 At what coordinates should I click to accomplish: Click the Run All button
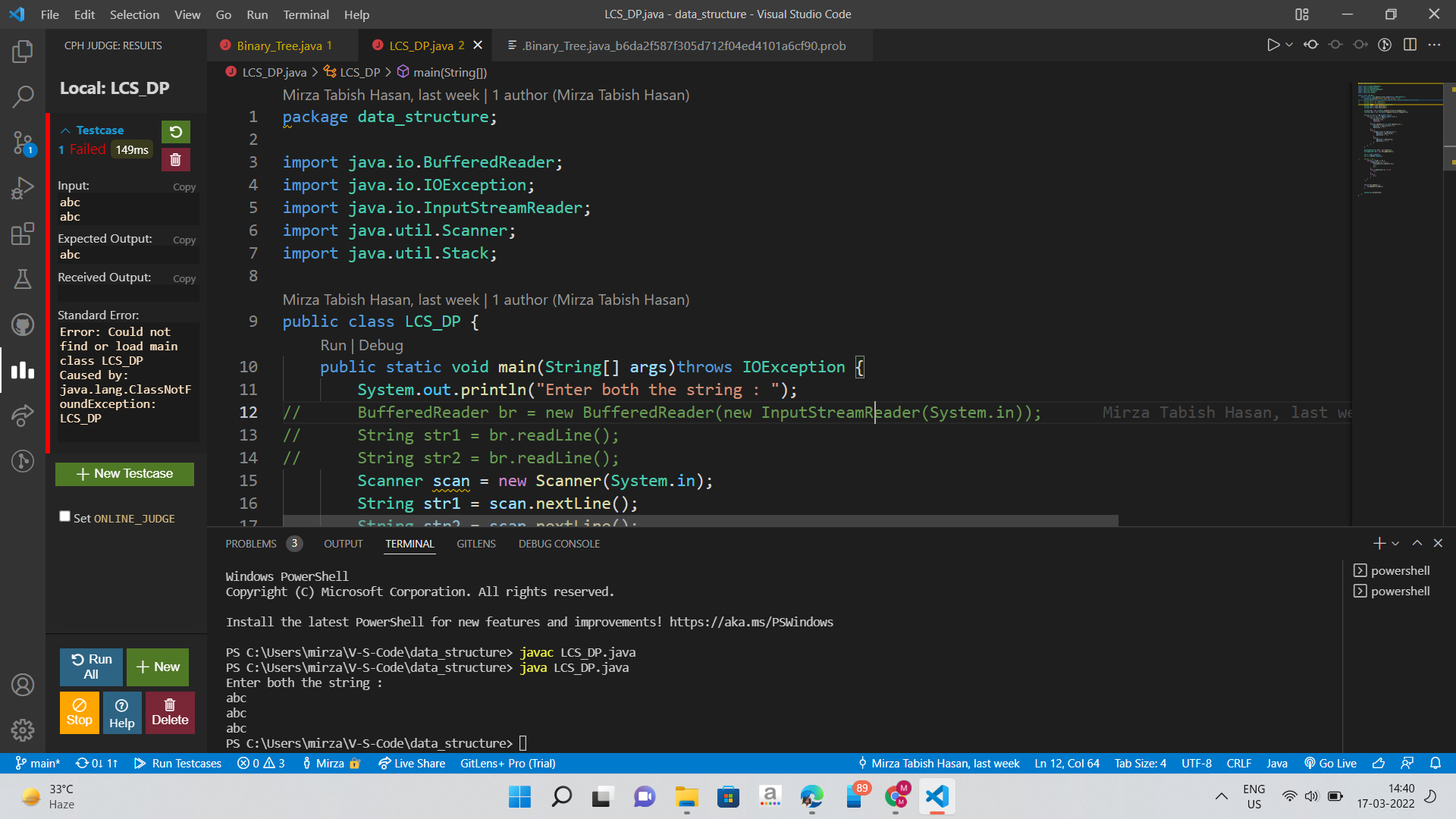[x=90, y=667]
